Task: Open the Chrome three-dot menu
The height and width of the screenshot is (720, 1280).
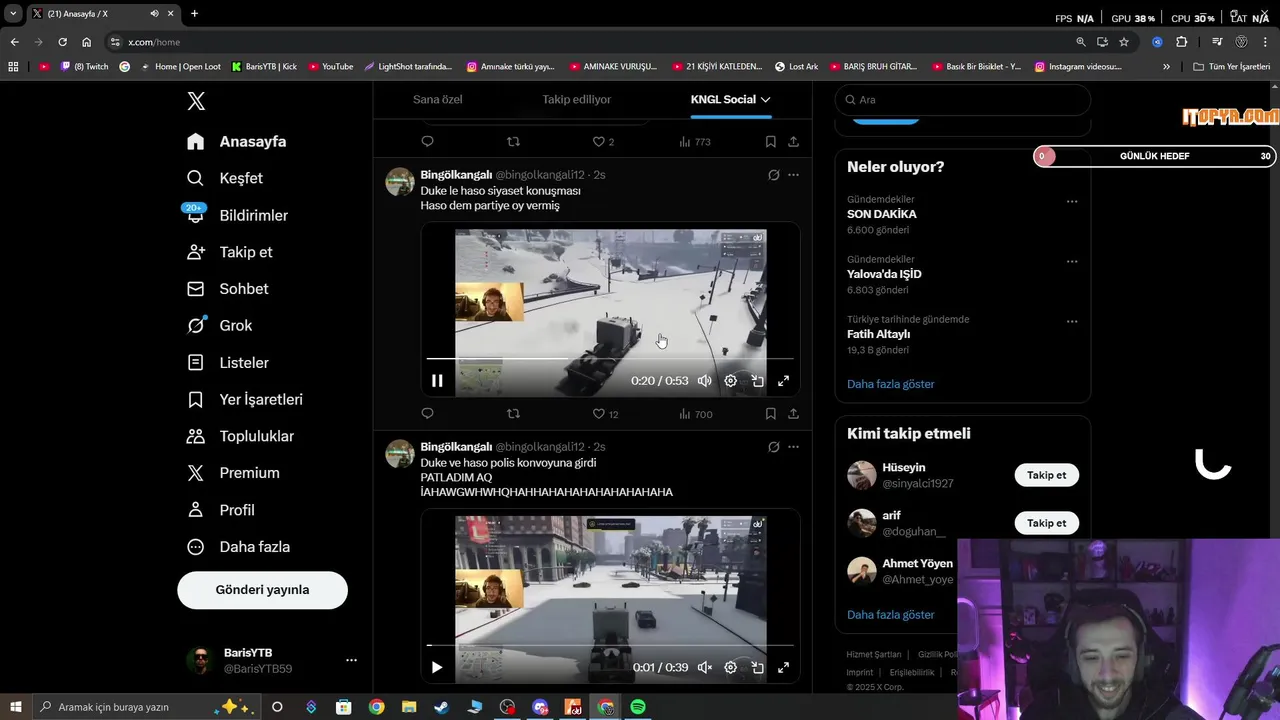Action: 1266,42
